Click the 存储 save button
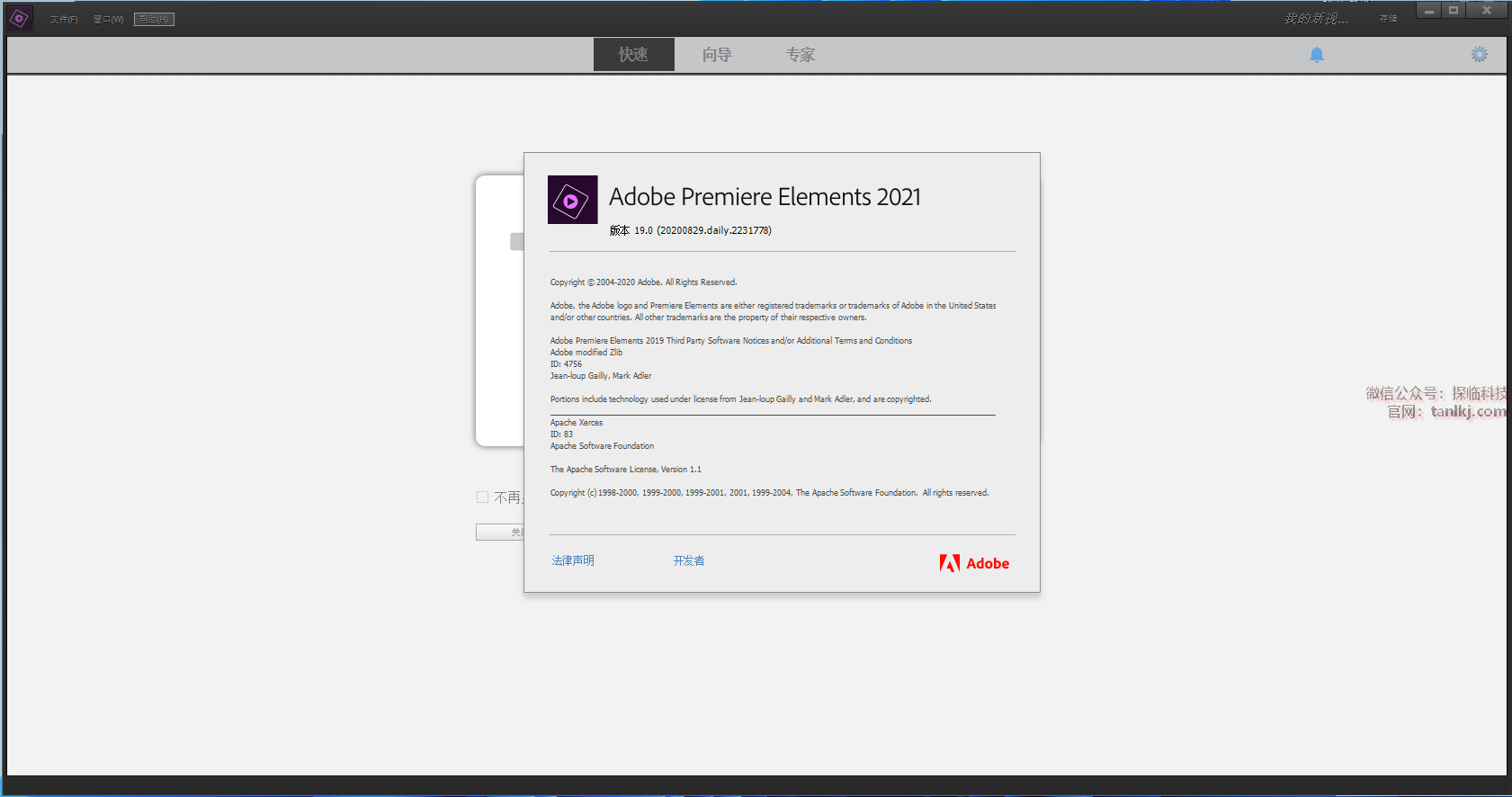1512x797 pixels. (x=1389, y=19)
